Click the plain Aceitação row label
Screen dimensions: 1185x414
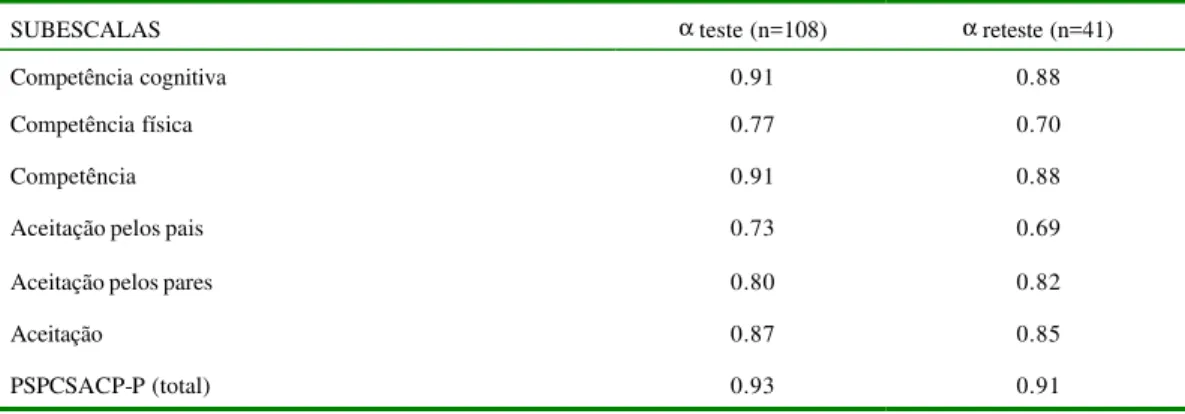coord(57,335)
